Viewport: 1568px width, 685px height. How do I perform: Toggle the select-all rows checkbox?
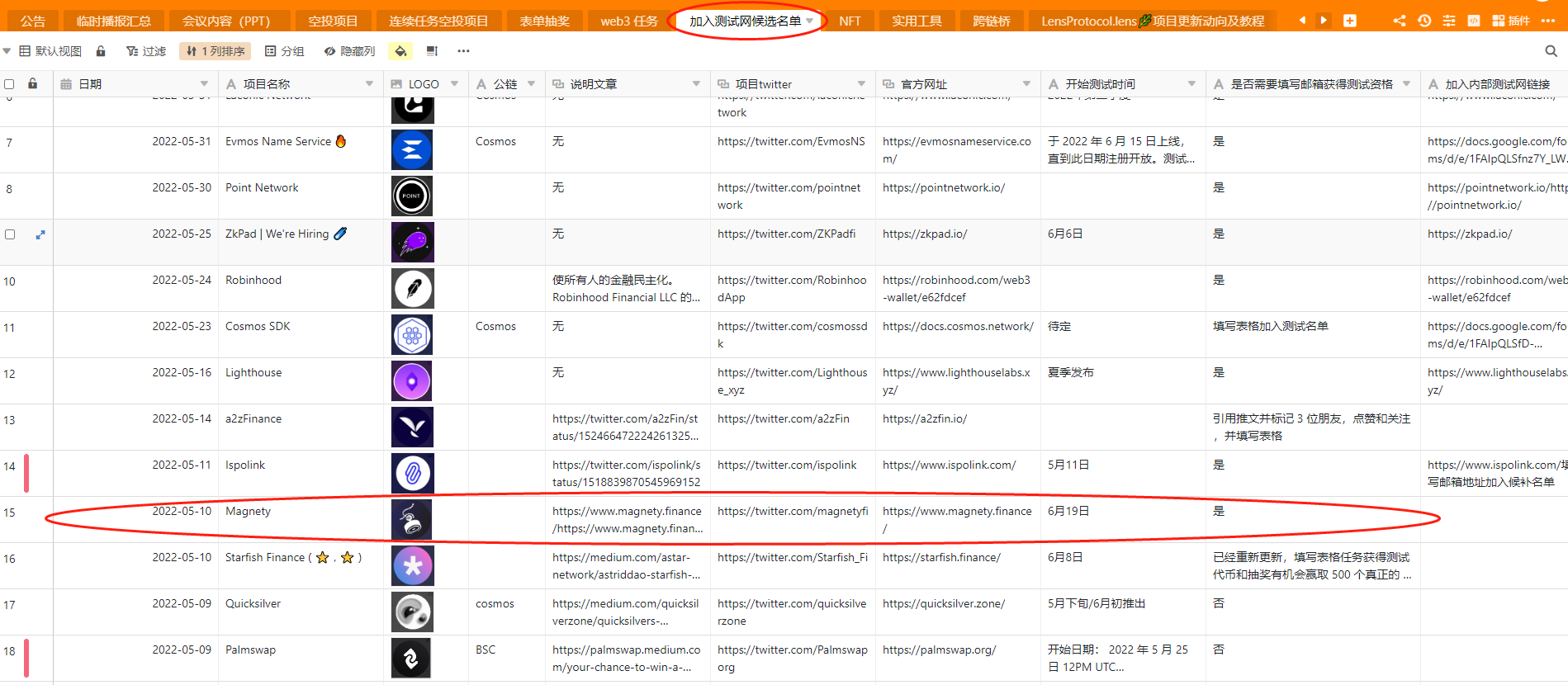point(9,84)
